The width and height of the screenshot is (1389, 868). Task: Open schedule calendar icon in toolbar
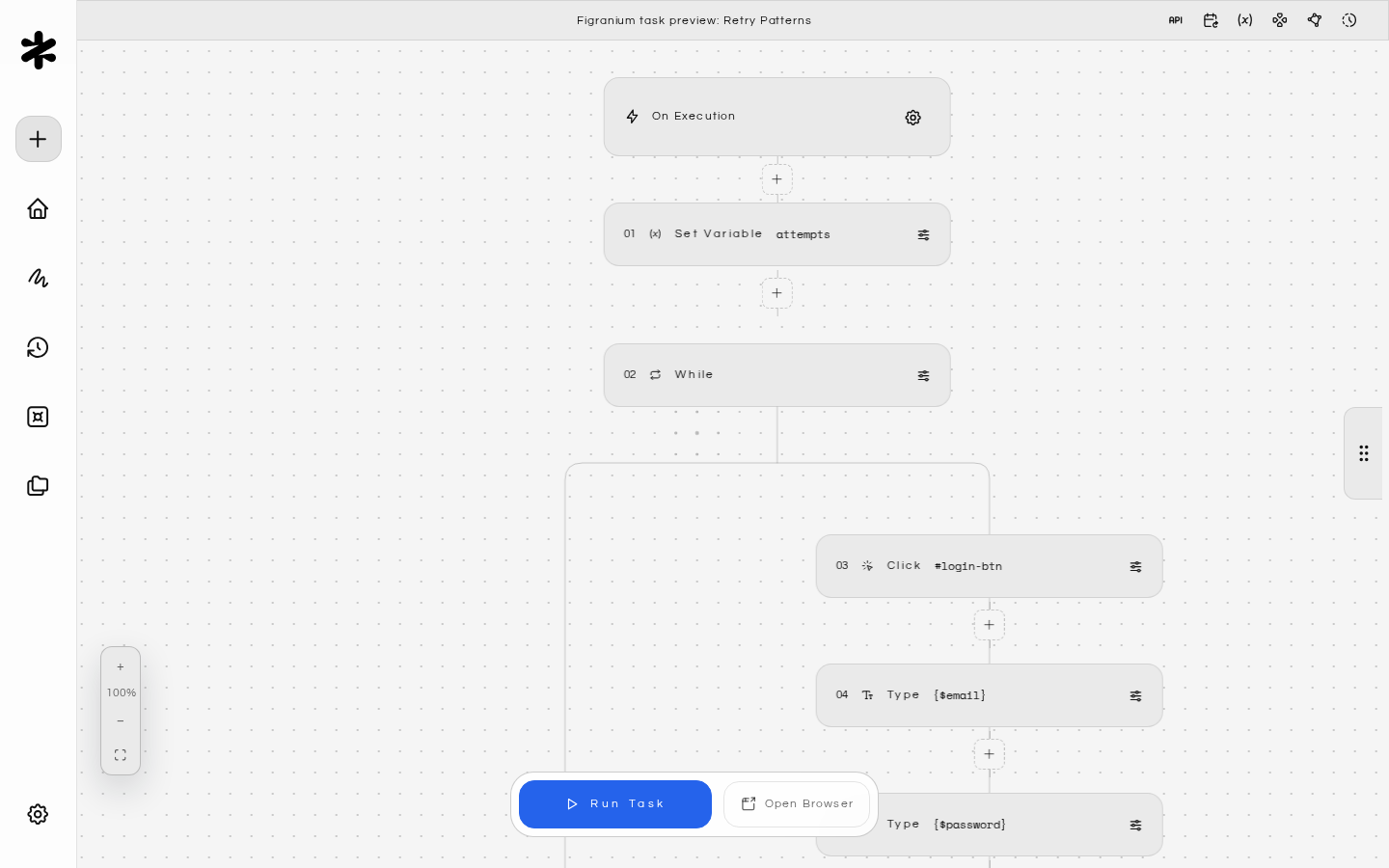(x=1211, y=20)
